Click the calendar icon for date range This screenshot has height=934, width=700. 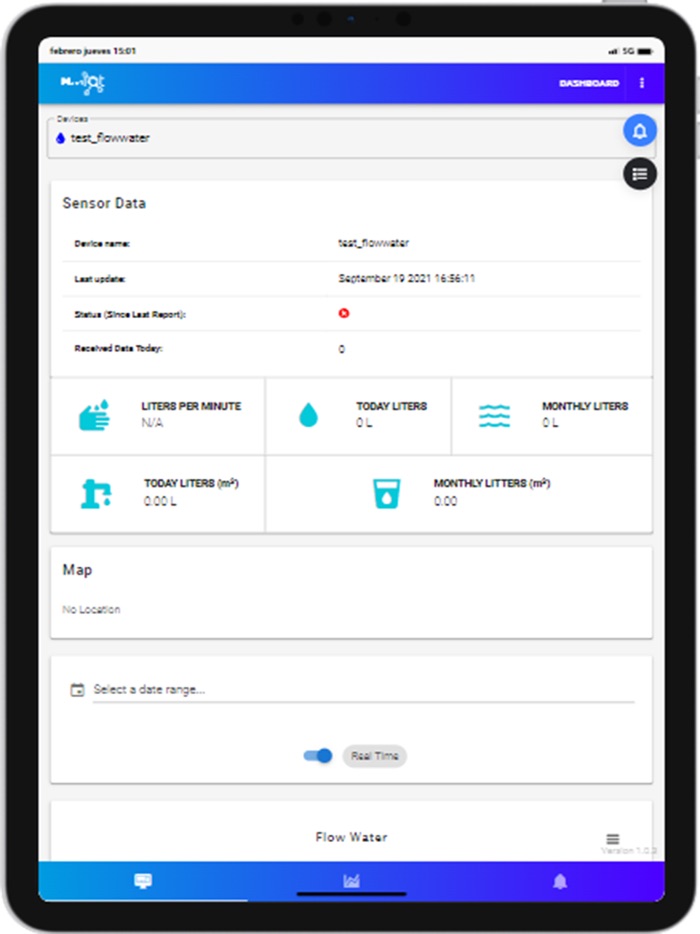click(77, 690)
